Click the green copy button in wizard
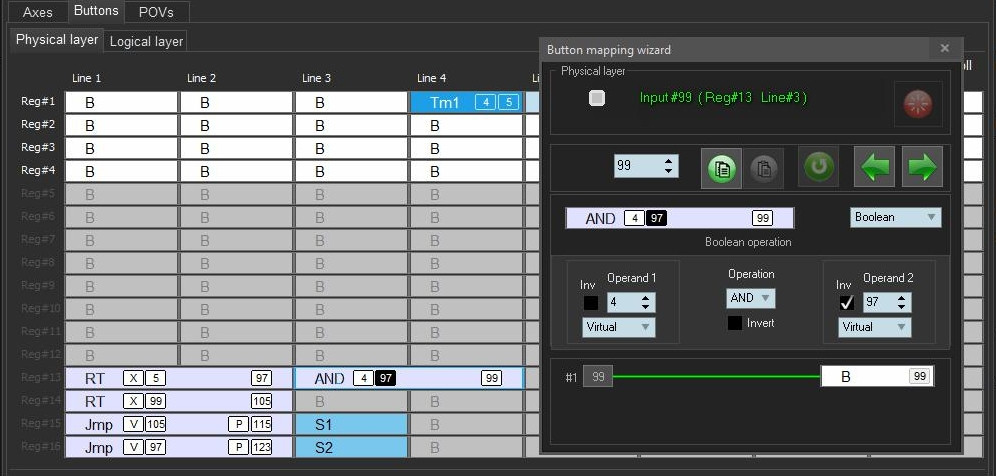 [721, 168]
